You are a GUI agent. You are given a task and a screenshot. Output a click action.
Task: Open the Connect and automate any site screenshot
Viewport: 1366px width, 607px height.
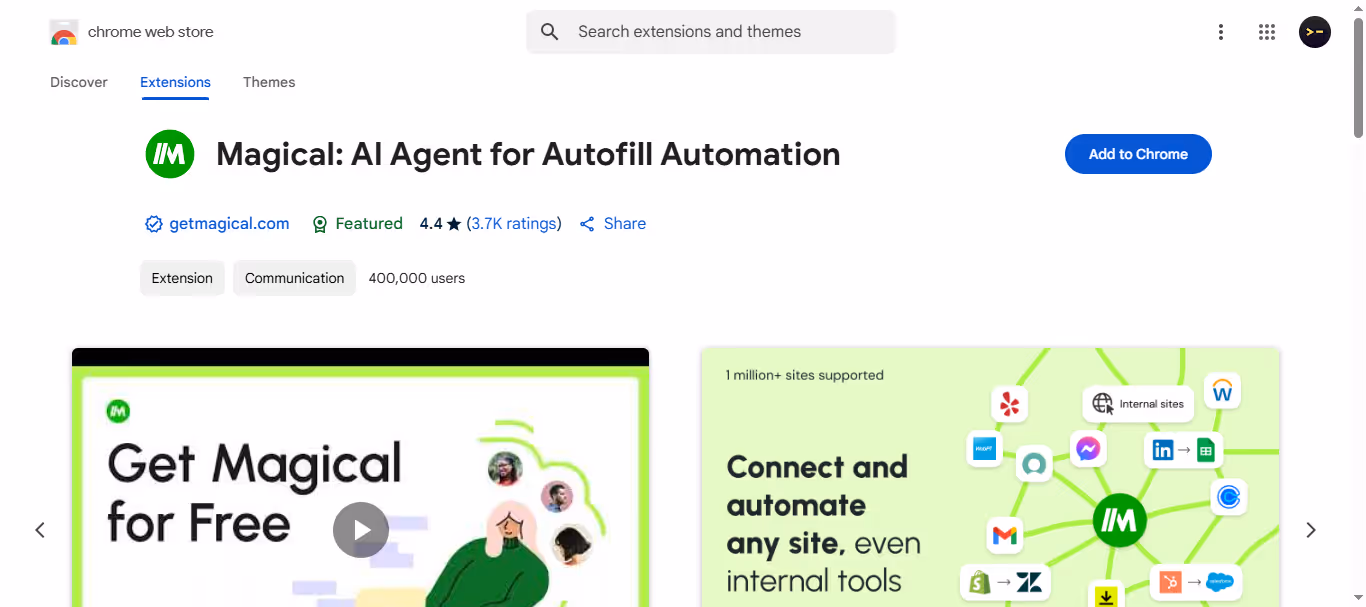990,477
